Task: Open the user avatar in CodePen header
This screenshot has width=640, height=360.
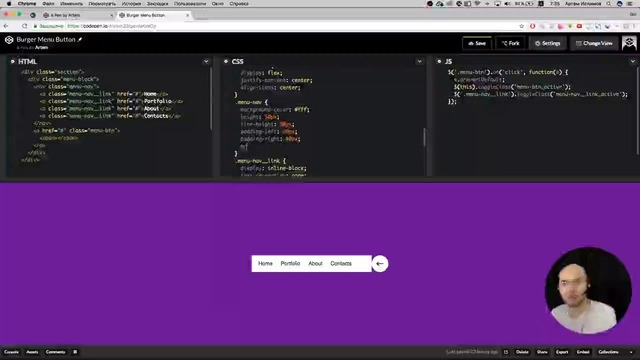Action: click(629, 43)
